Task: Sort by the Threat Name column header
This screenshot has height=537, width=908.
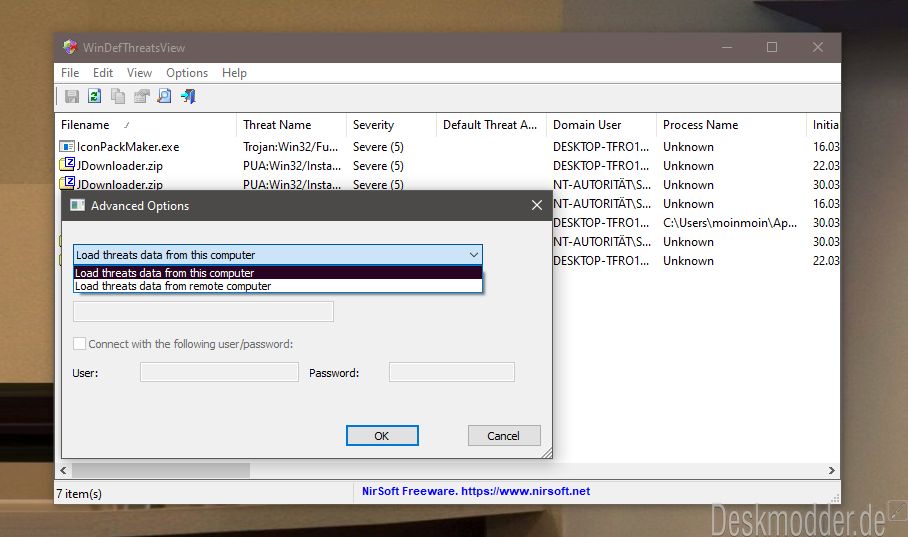Action: [291, 125]
